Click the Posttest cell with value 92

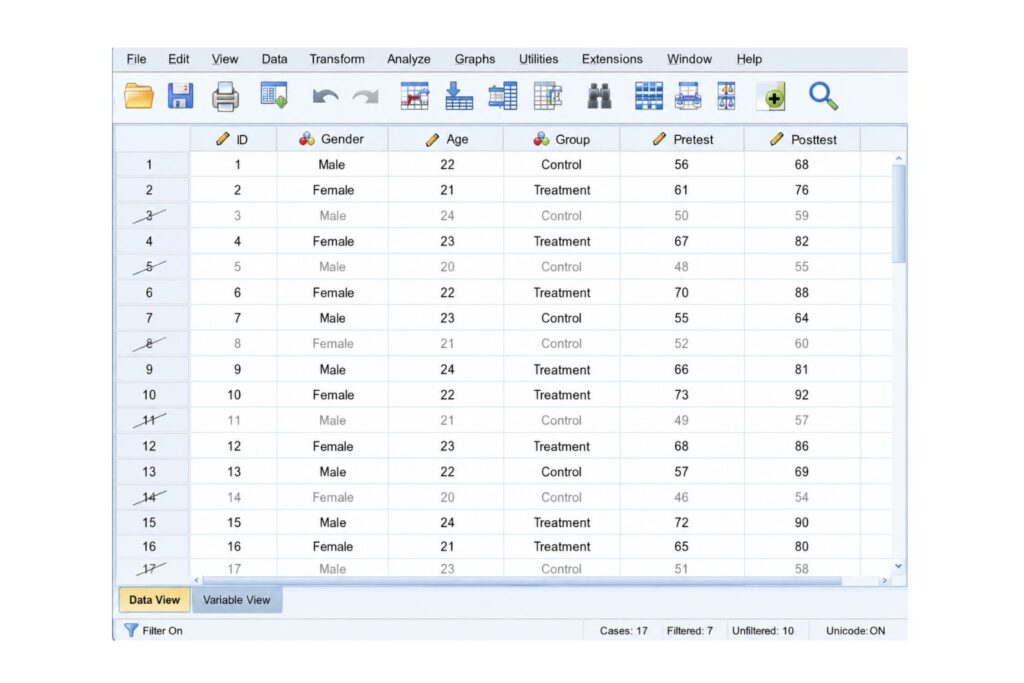point(802,394)
